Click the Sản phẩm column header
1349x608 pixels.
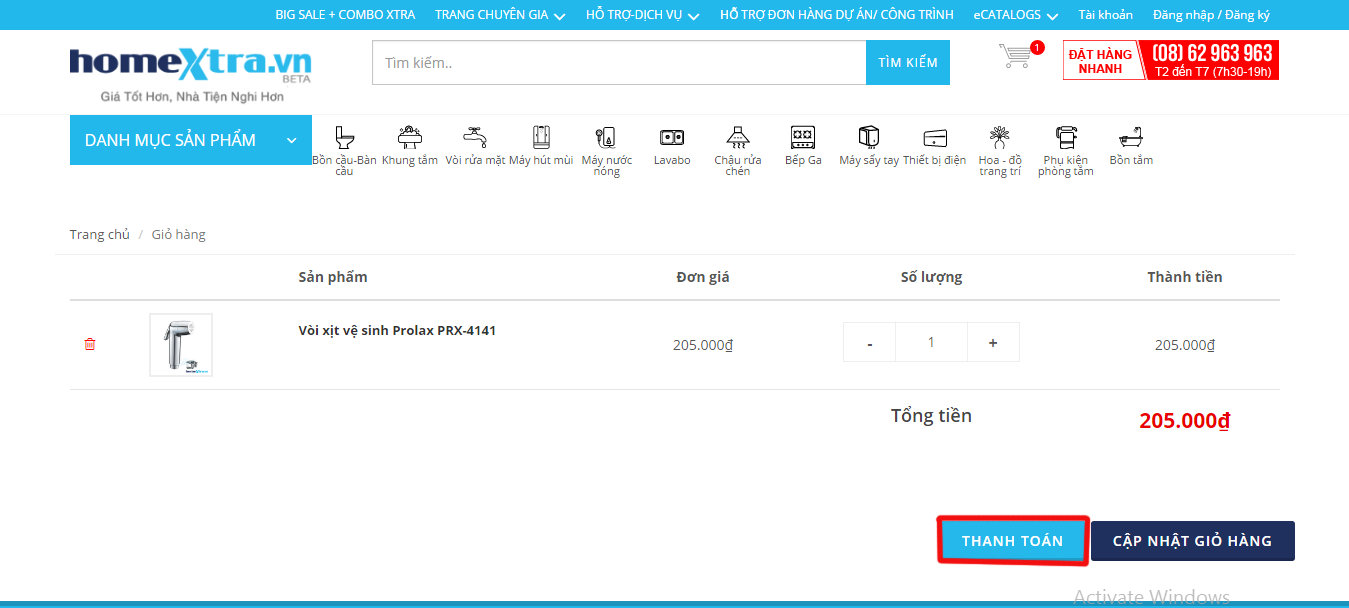click(333, 277)
